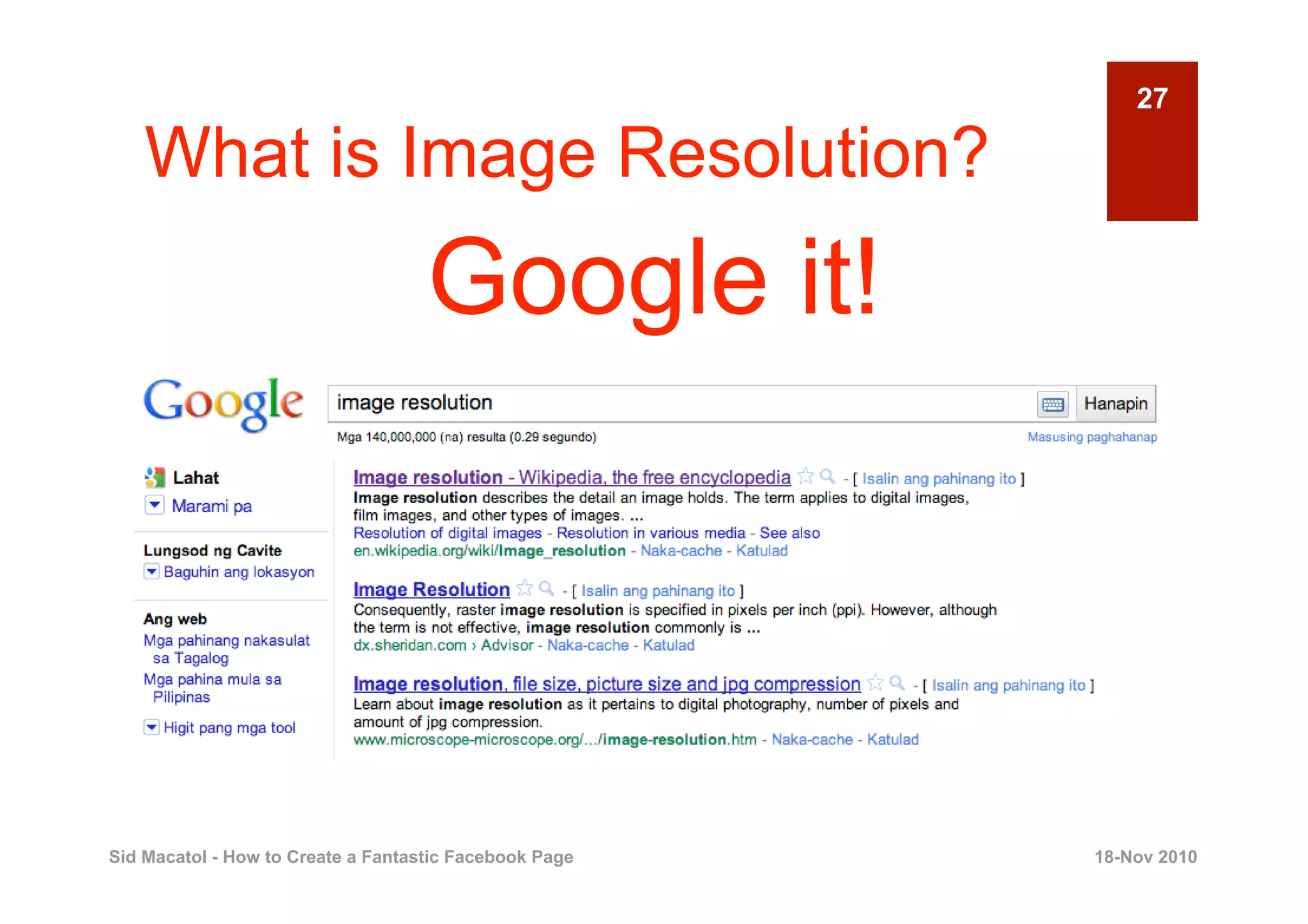This screenshot has height=924, width=1308.
Task: Open Katulad for the Wikipedia result
Action: pos(761,550)
